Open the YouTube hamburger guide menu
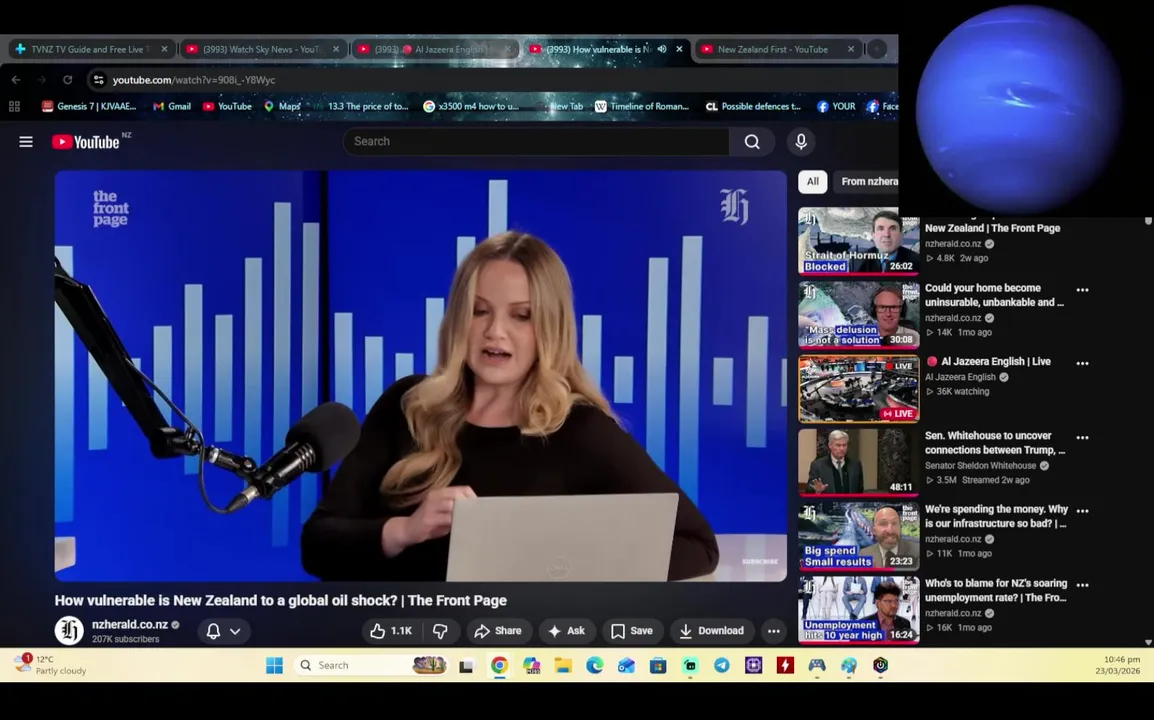This screenshot has height=720, width=1154. (x=26, y=141)
